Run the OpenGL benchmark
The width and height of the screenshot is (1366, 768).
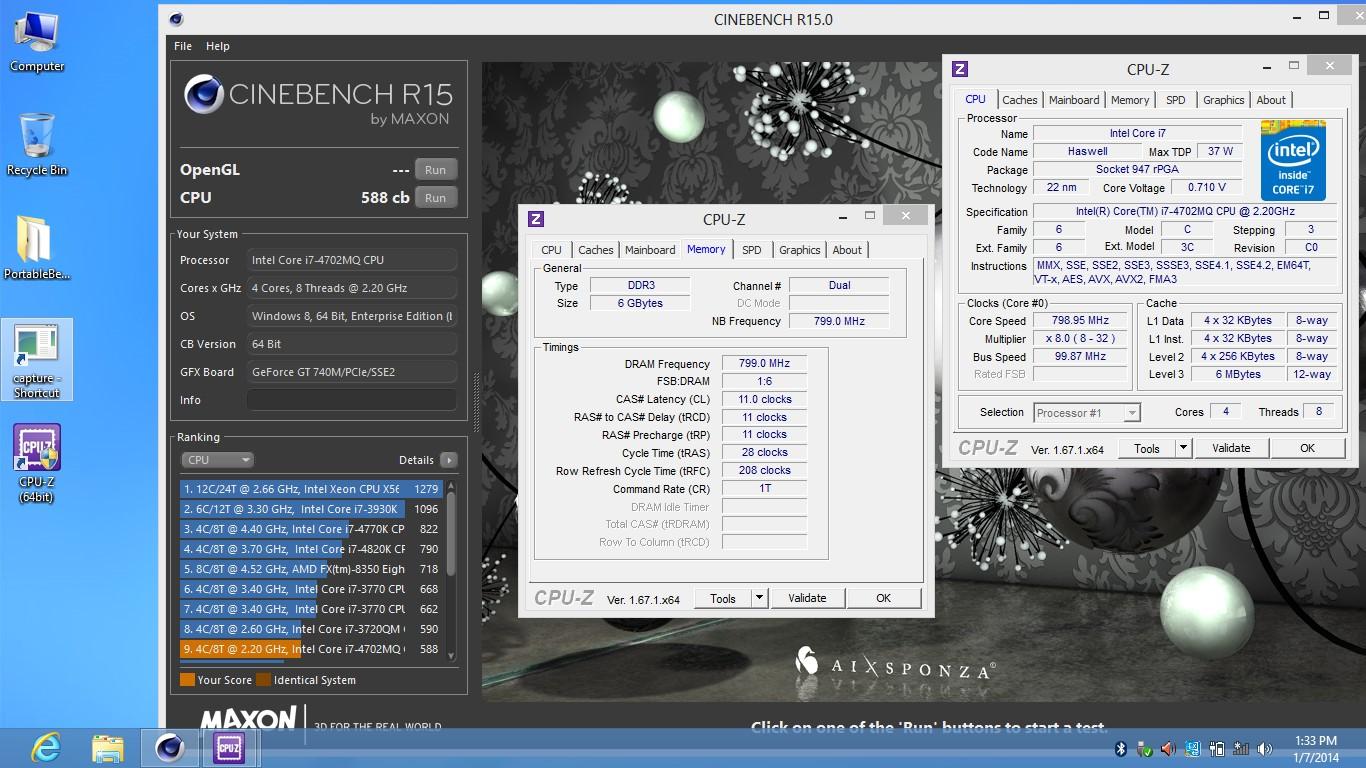[x=435, y=170]
